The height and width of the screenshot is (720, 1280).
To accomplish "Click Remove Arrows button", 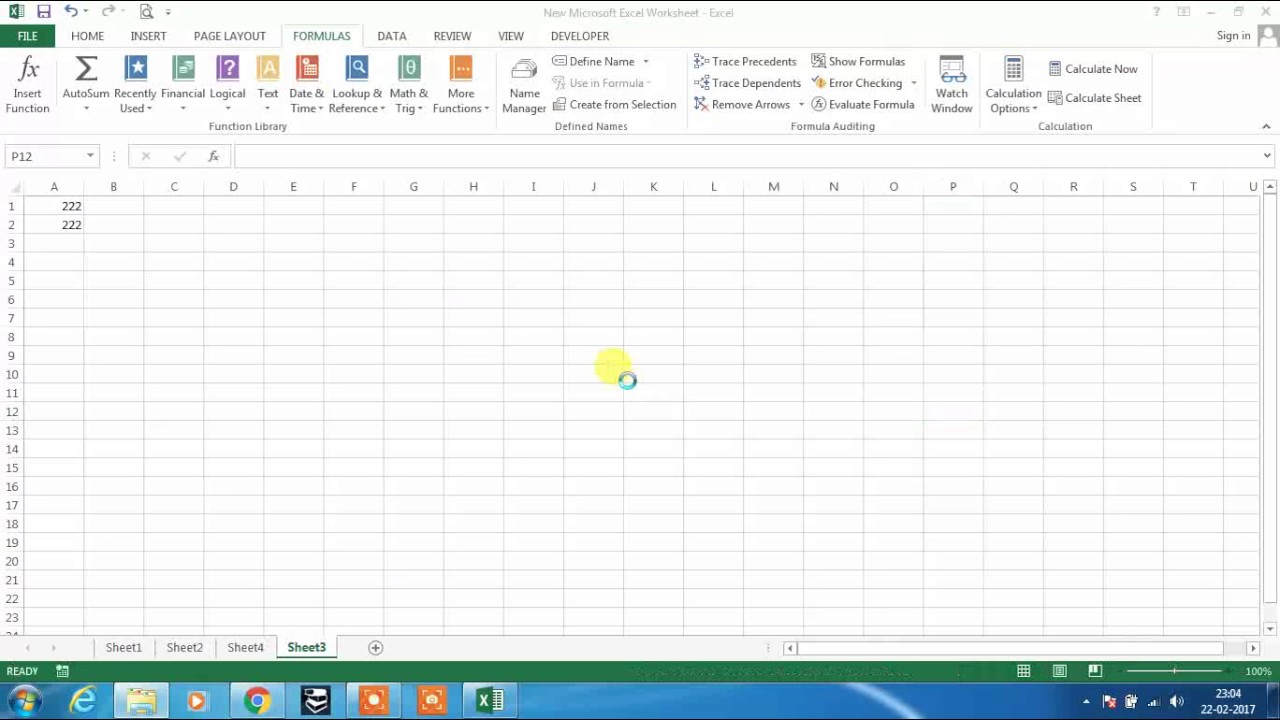I will 742,104.
